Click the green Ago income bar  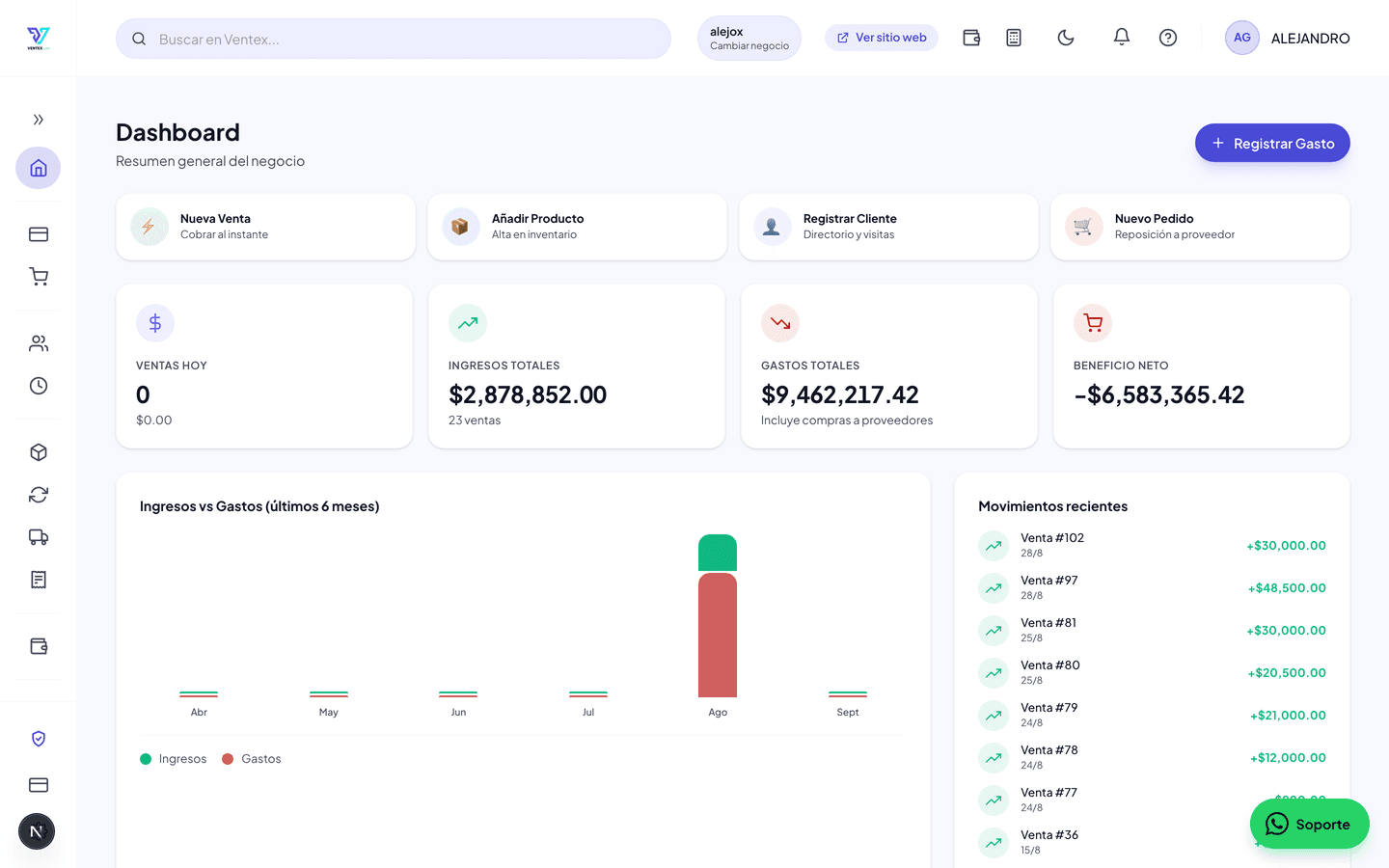coord(718,553)
